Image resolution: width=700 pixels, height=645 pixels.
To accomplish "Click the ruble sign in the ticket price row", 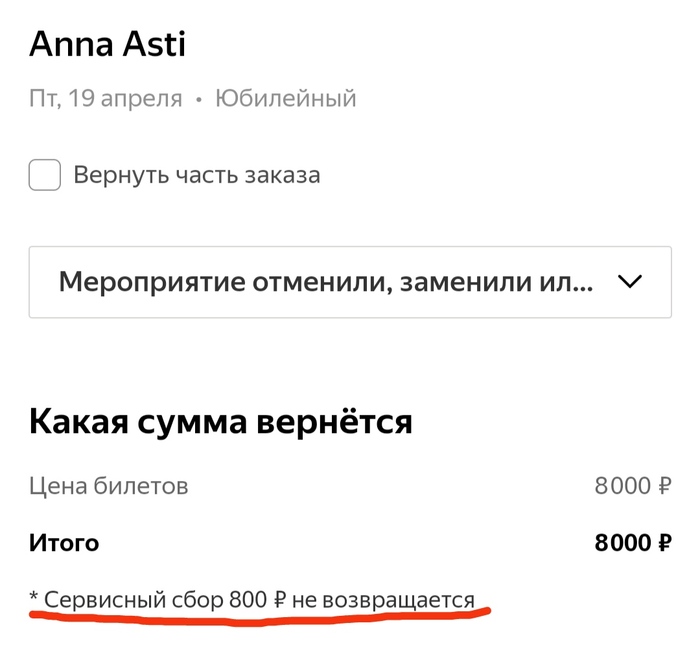I will 664,488.
